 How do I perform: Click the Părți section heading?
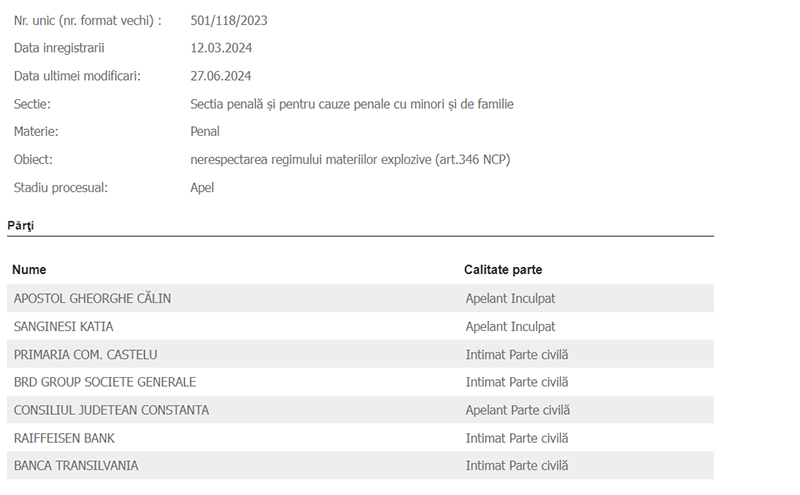[x=20, y=226]
